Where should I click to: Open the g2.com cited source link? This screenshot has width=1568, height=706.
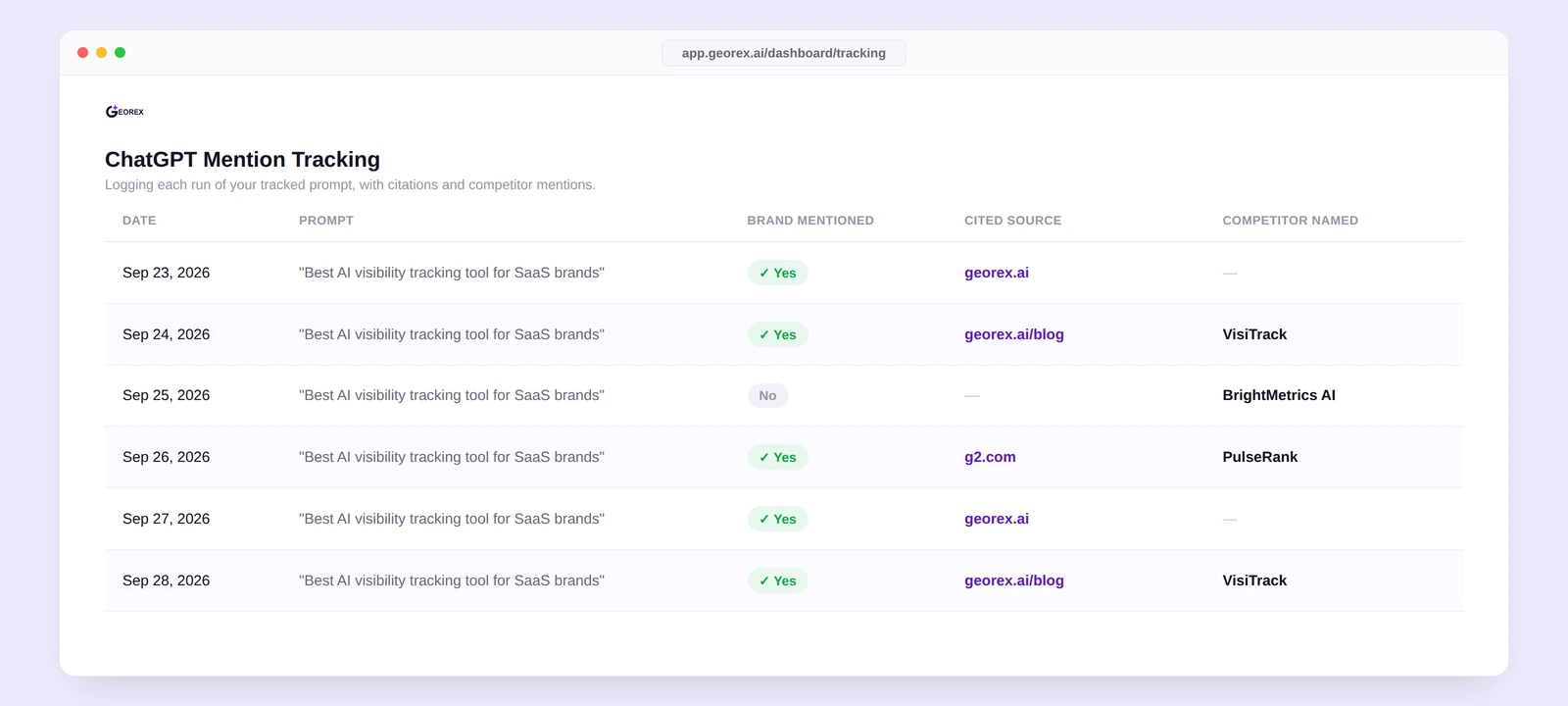pyautogui.click(x=990, y=457)
